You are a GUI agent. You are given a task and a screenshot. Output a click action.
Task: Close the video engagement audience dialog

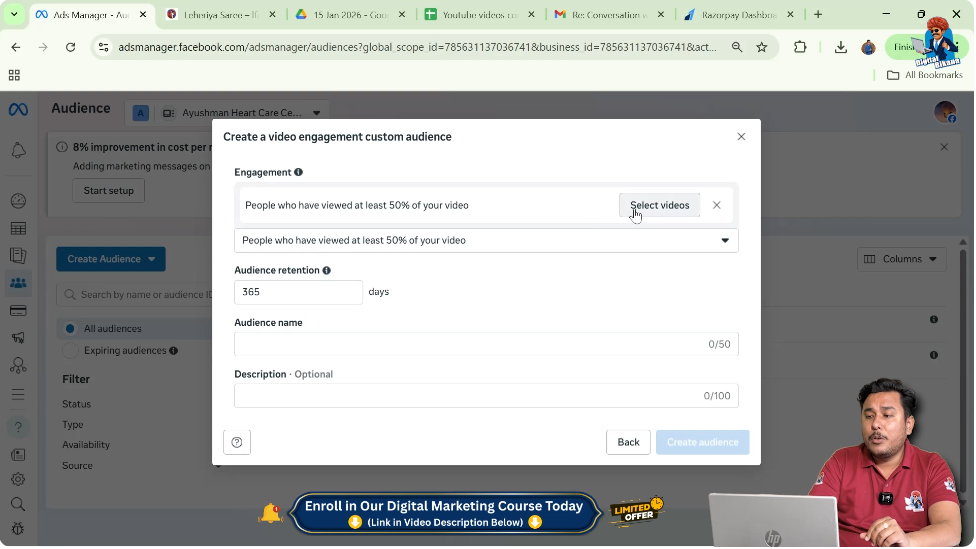[x=741, y=137]
